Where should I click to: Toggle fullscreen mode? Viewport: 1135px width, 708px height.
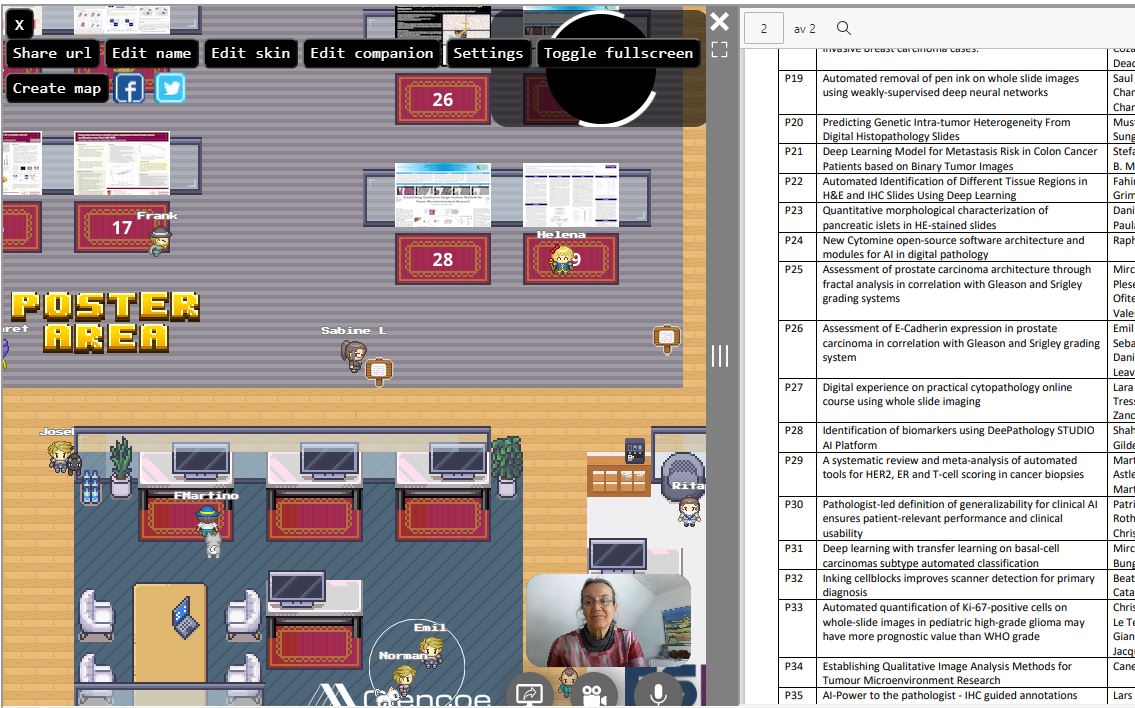pyautogui.click(x=618, y=54)
